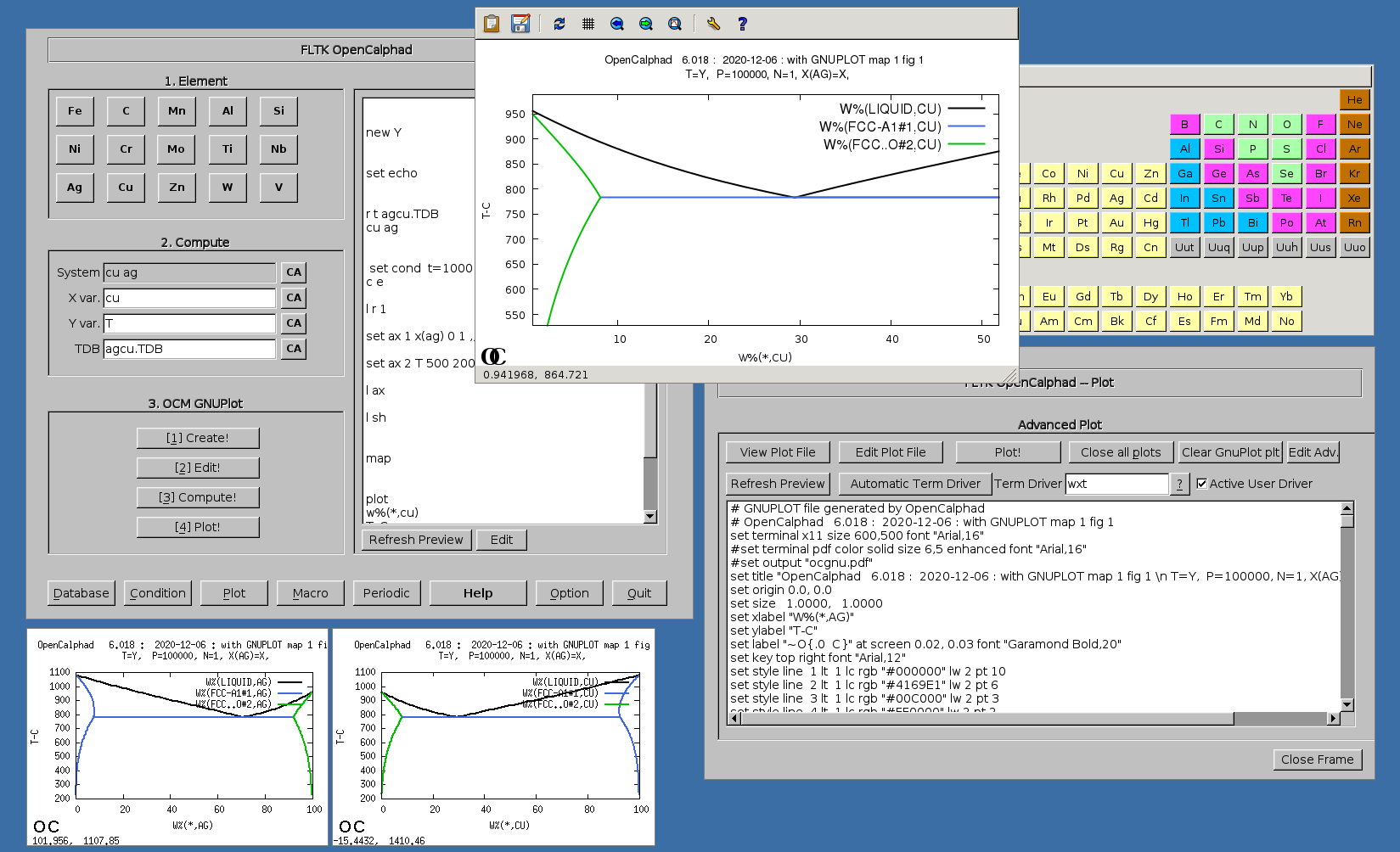Click the [1] Create! button

(x=198, y=438)
